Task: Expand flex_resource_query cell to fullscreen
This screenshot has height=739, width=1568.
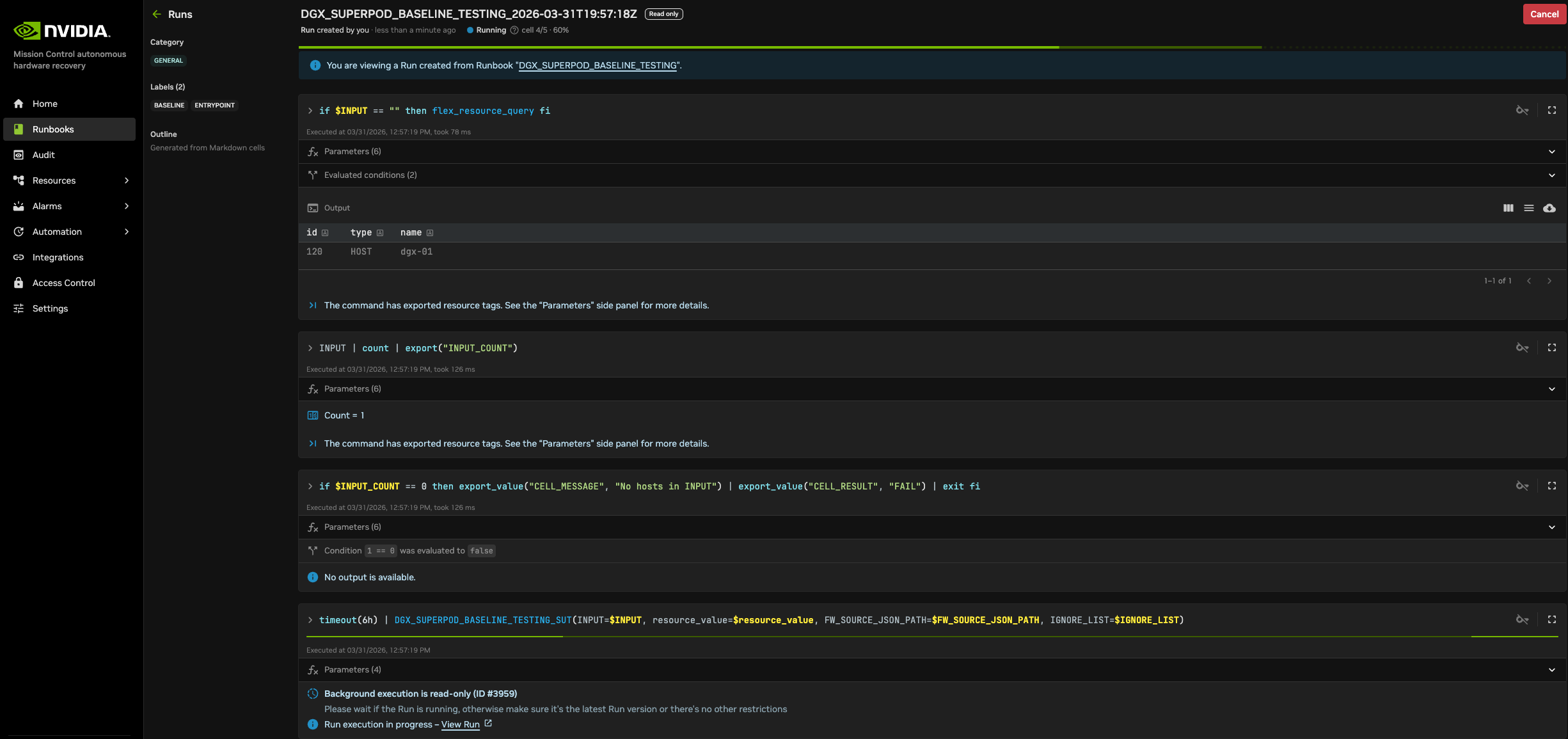Action: coord(1551,111)
